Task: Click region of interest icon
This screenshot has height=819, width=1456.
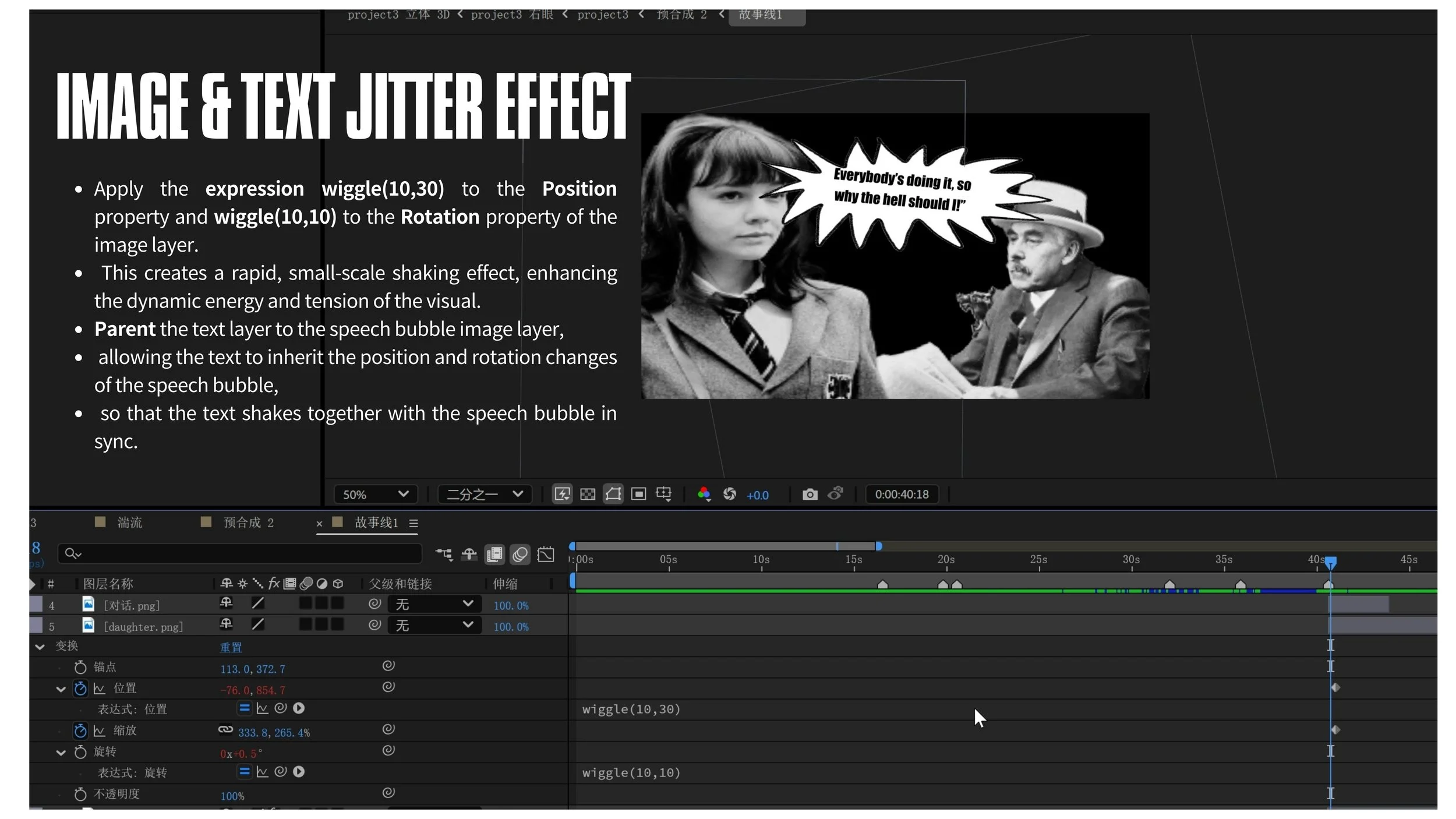Action: (x=639, y=495)
